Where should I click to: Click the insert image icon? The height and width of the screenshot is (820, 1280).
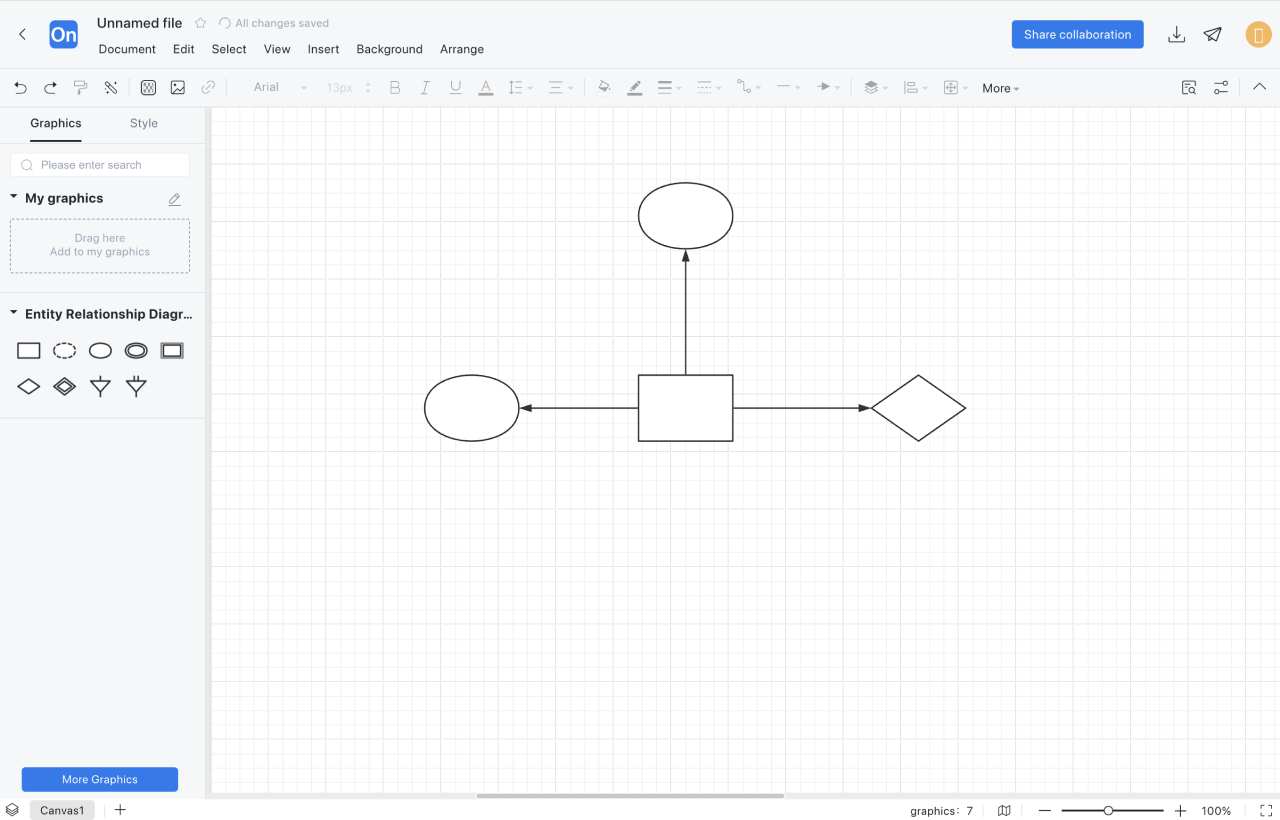click(178, 88)
